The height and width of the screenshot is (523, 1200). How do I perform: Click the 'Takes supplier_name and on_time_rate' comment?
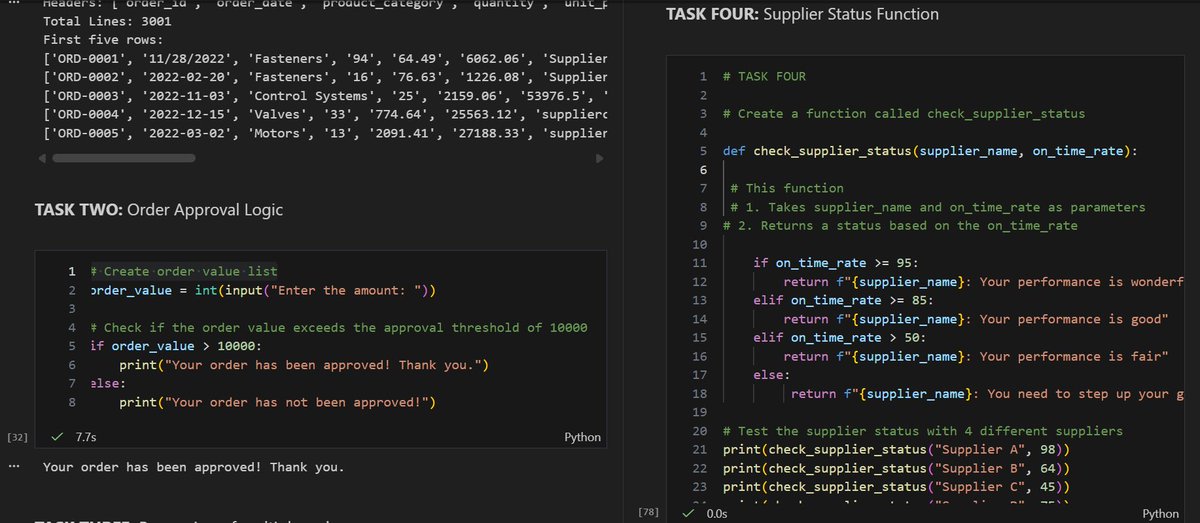pyautogui.click(x=937, y=207)
